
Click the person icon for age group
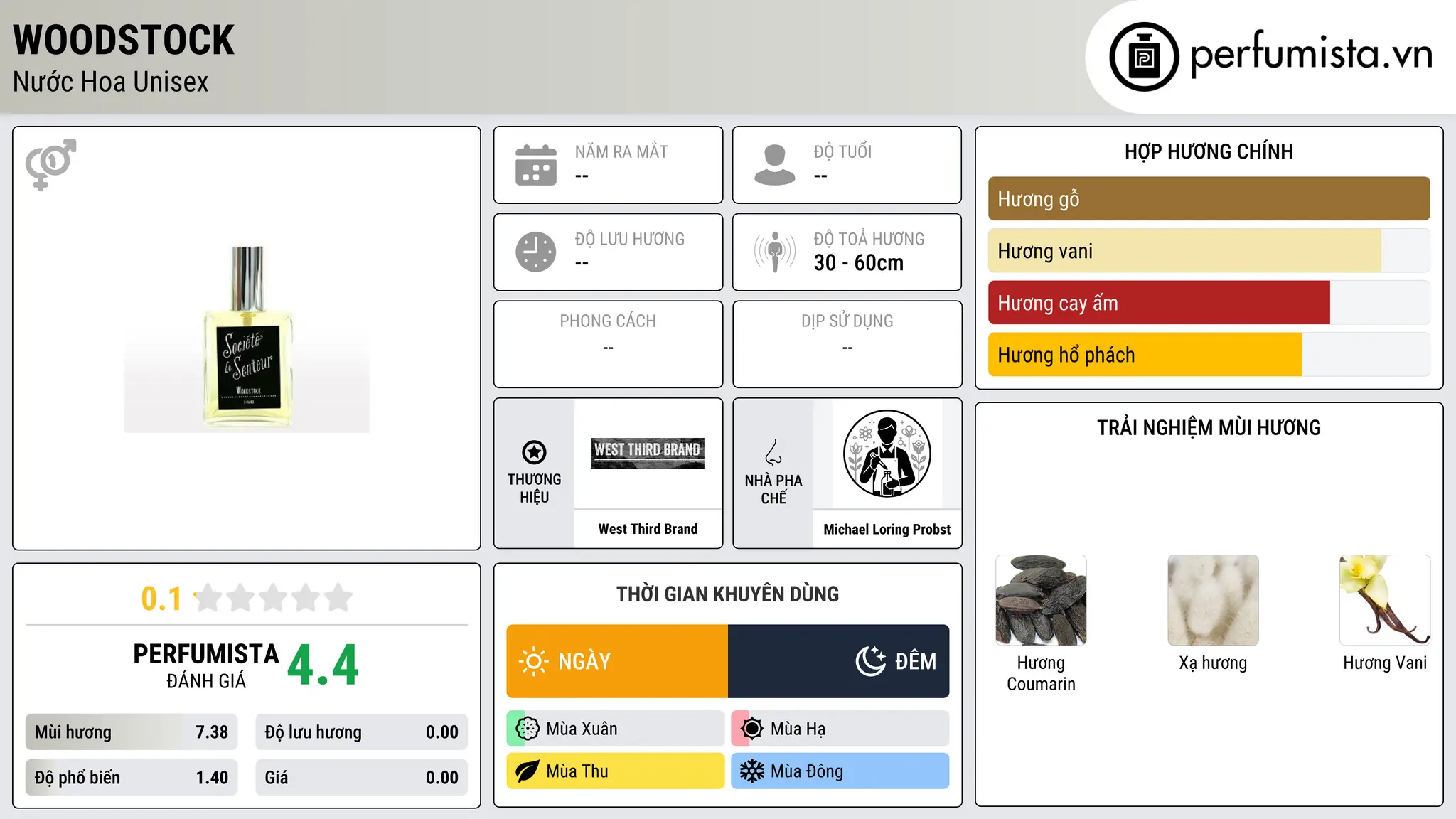tap(775, 165)
